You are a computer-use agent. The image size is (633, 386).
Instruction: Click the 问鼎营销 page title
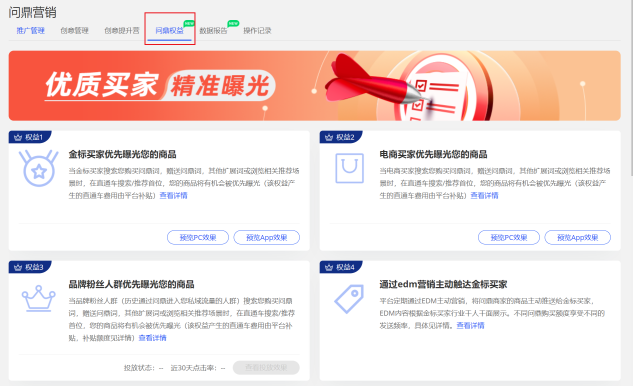pos(32,12)
